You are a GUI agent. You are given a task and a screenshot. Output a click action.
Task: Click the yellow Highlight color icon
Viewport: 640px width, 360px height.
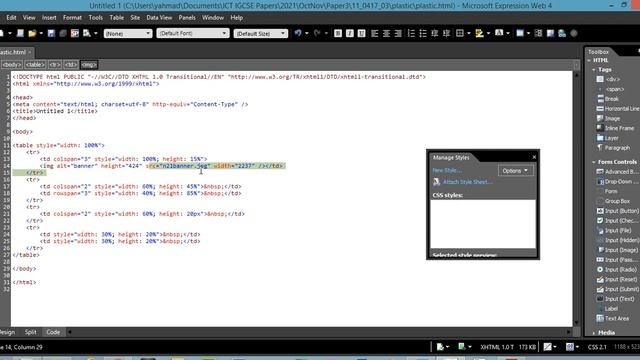[480, 33]
